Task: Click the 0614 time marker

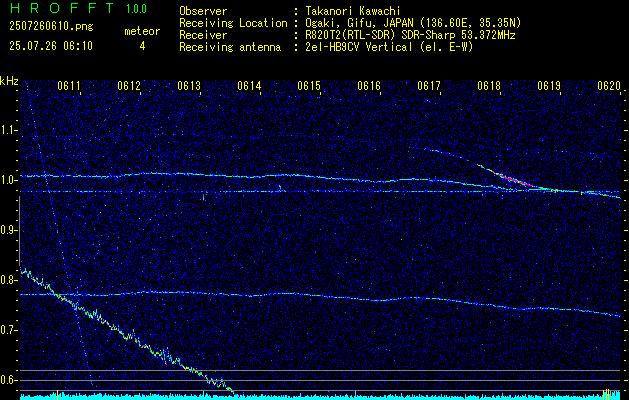Action: click(x=249, y=86)
